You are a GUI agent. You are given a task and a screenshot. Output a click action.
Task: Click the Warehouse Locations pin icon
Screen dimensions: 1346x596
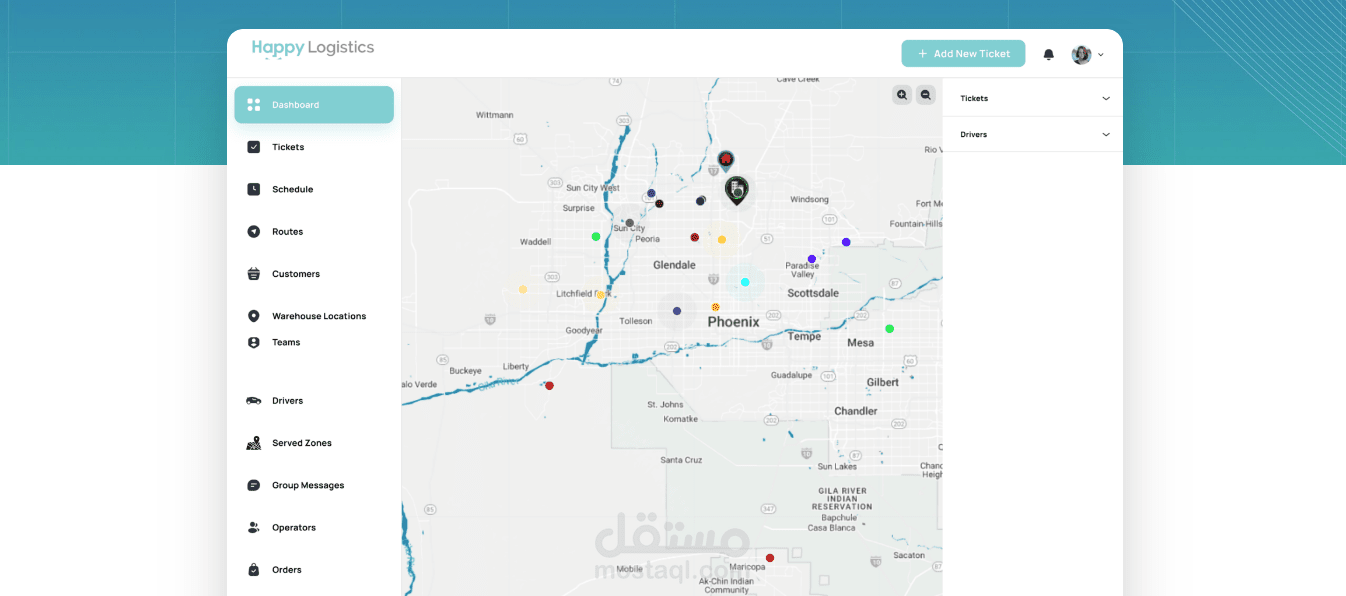pyautogui.click(x=253, y=316)
